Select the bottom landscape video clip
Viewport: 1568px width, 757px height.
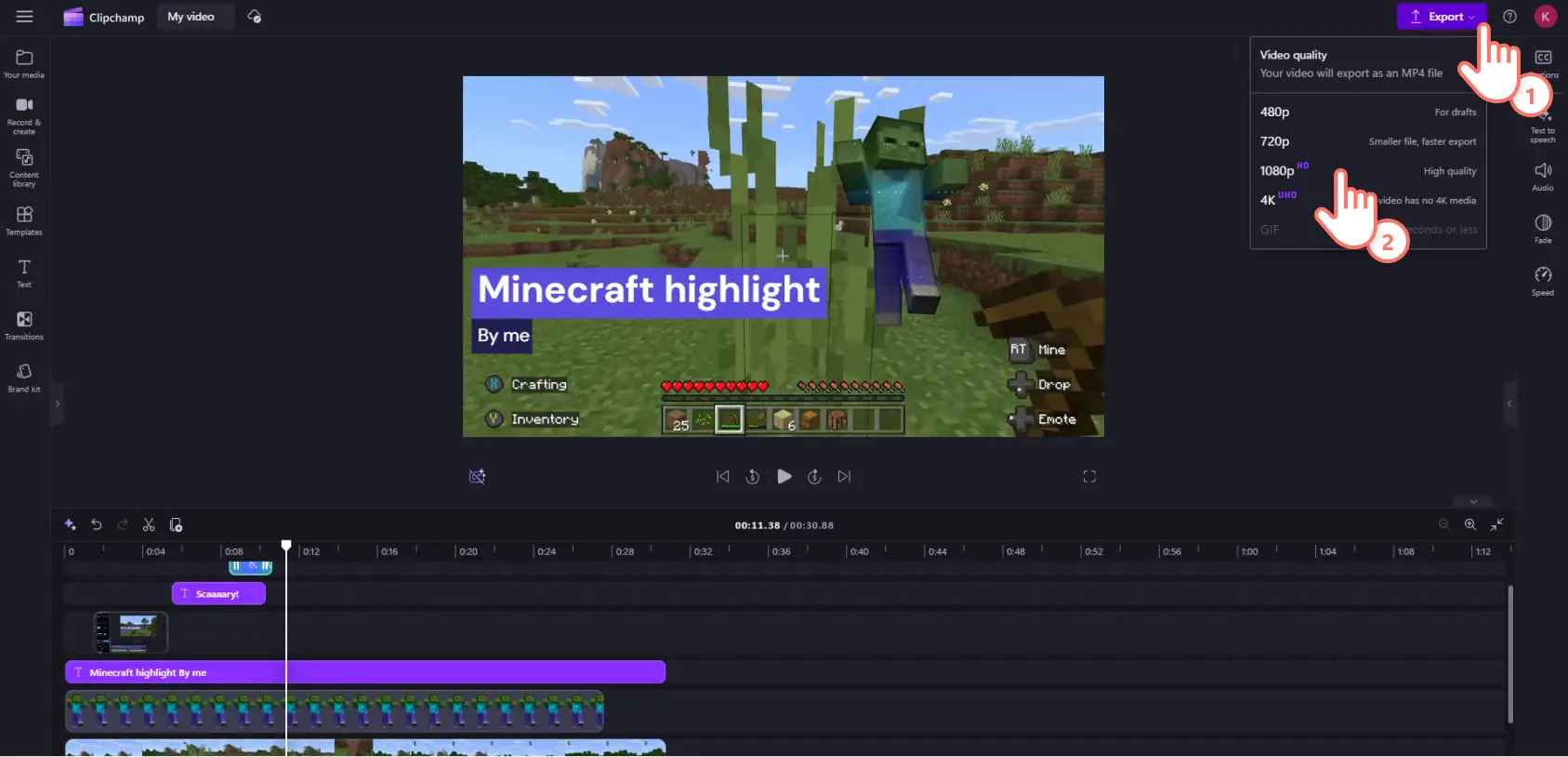(x=365, y=747)
